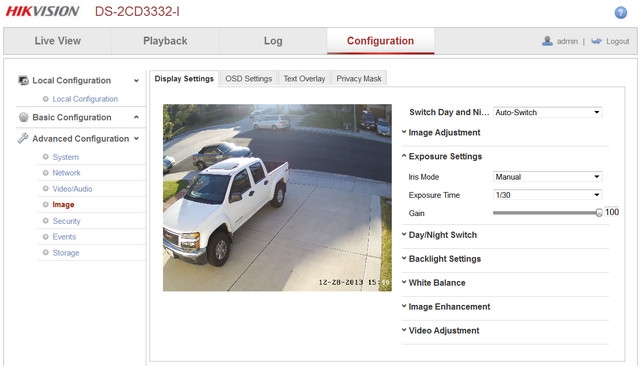Screen dimensions: 640x366
Task: Open the Storage settings link
Action: point(66,253)
